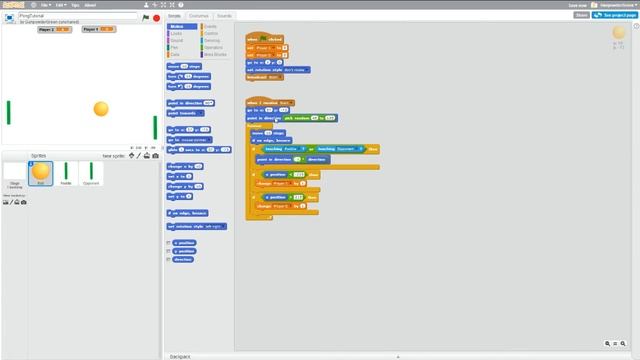
Task: Open the About menu item
Action: coord(90,5)
